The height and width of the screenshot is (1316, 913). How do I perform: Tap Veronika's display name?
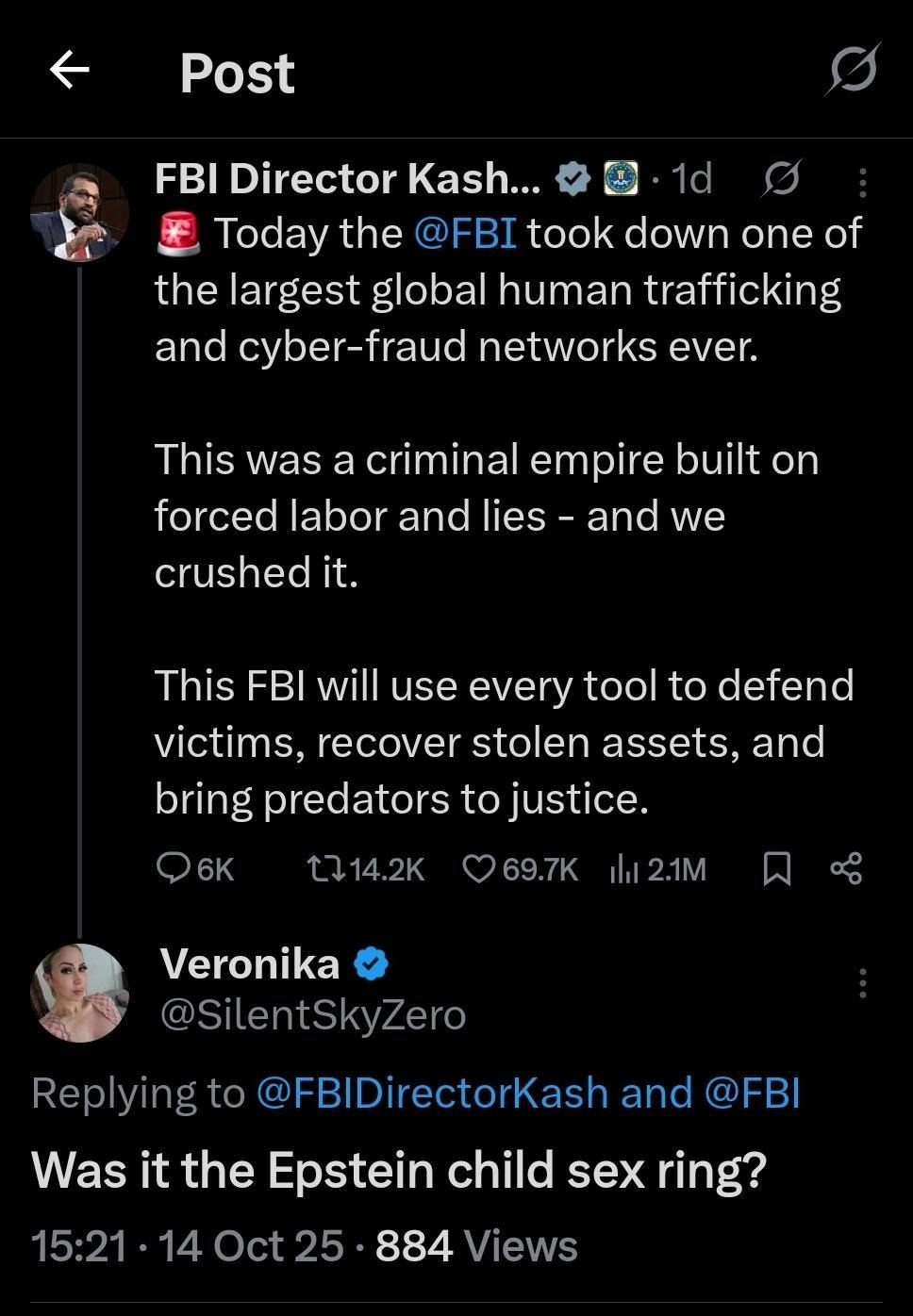(250, 963)
